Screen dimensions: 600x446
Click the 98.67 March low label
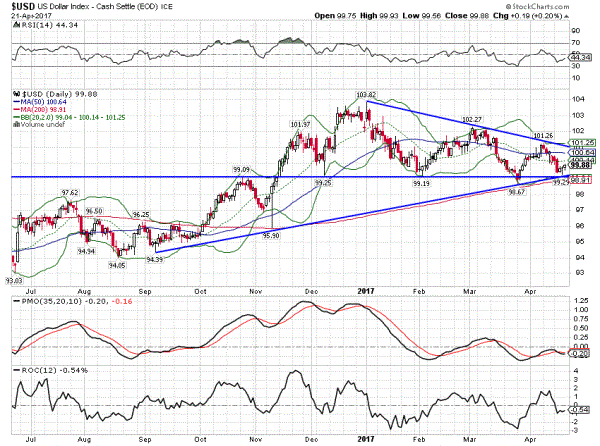click(516, 191)
